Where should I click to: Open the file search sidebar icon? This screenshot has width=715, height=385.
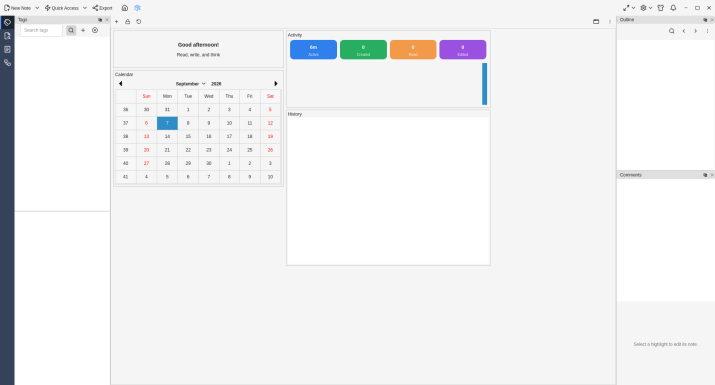[x=7, y=36]
